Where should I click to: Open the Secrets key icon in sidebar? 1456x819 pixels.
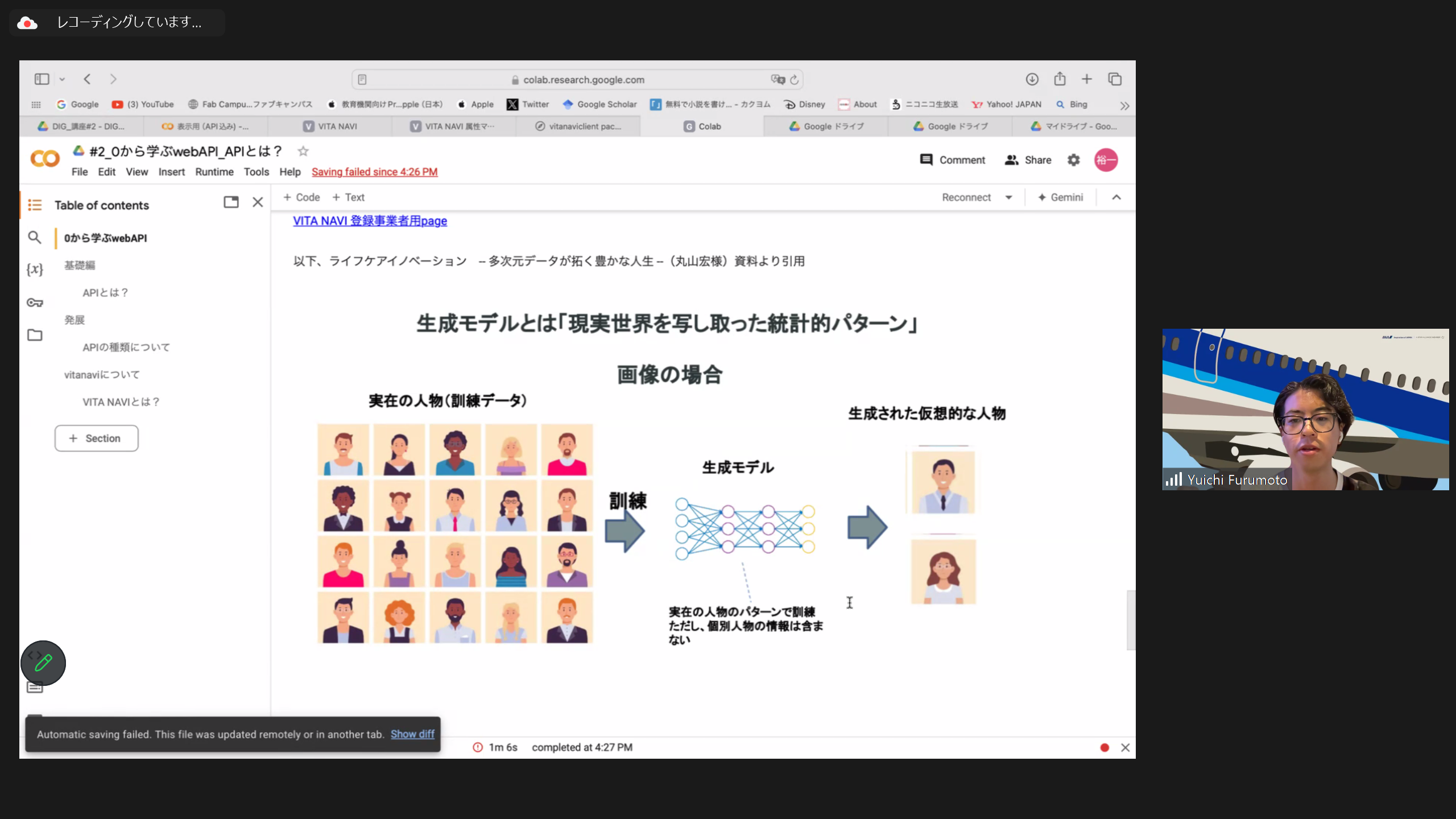(x=35, y=303)
